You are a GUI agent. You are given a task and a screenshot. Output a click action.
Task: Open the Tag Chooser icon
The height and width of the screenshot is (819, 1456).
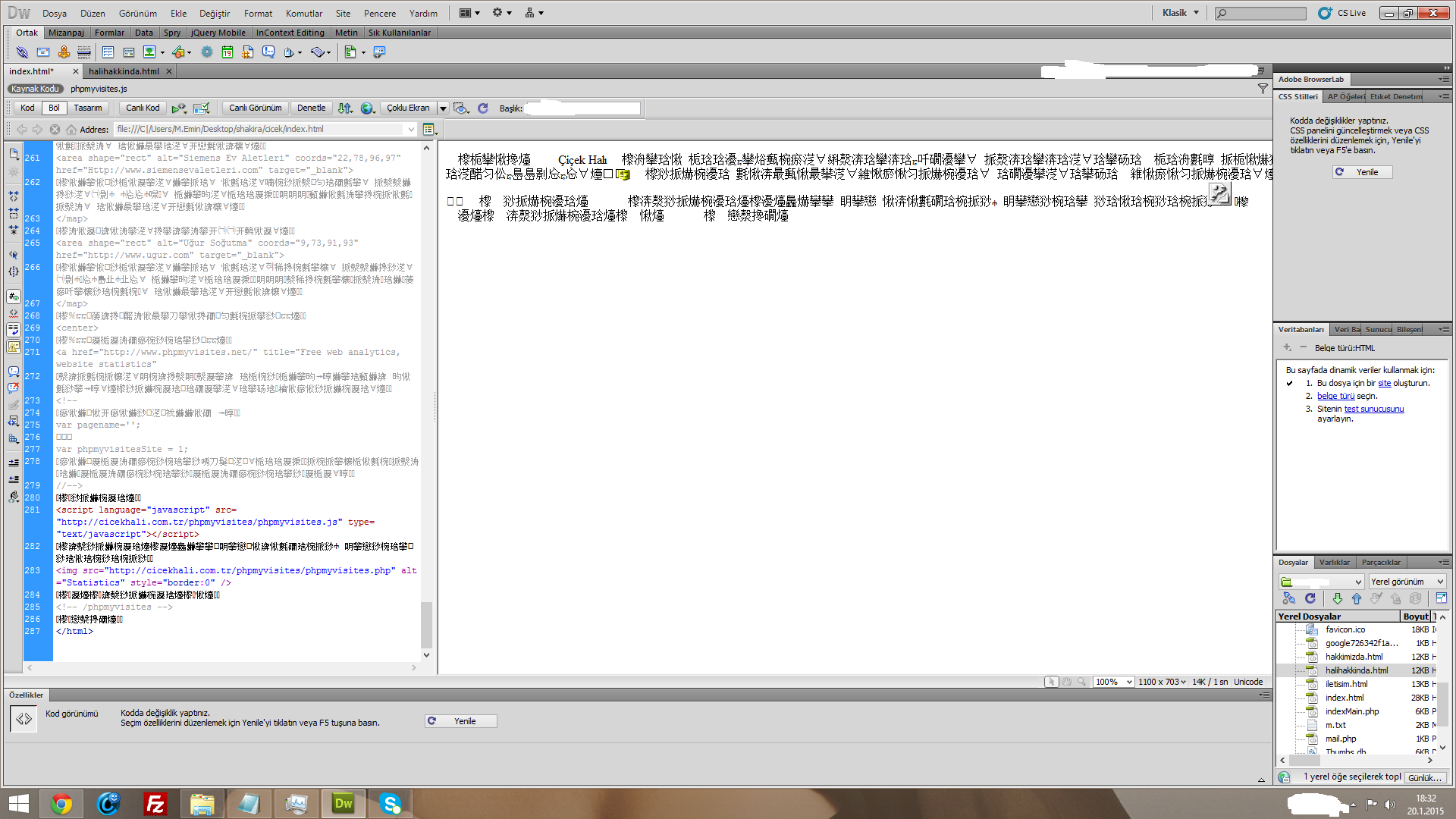click(379, 52)
